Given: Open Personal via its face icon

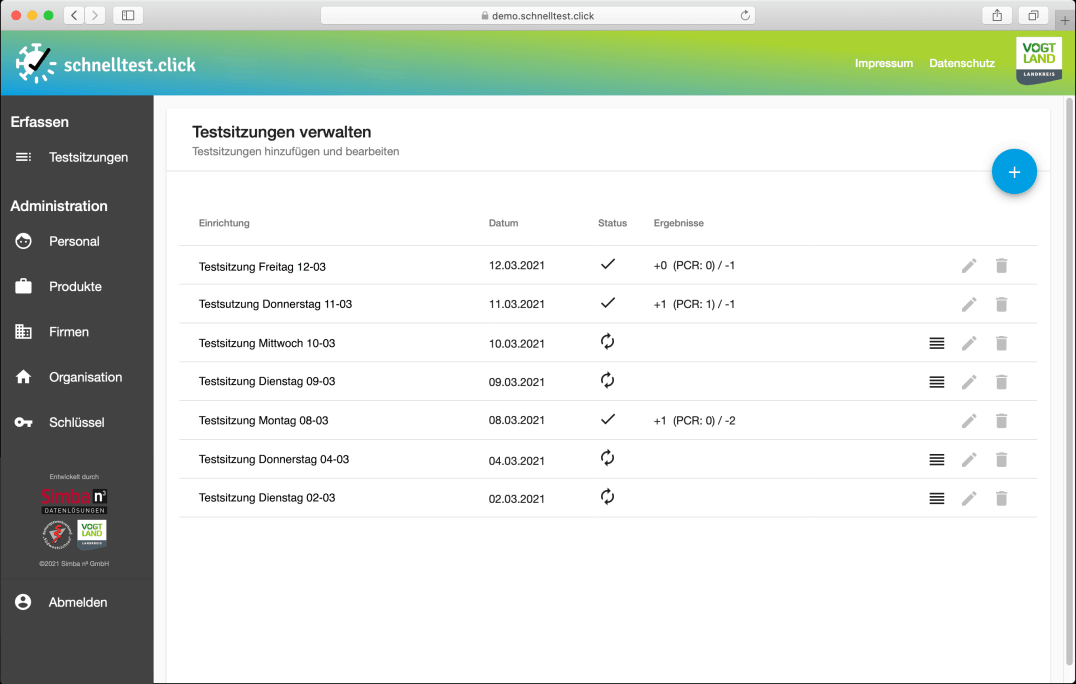Looking at the screenshot, I should (22, 241).
